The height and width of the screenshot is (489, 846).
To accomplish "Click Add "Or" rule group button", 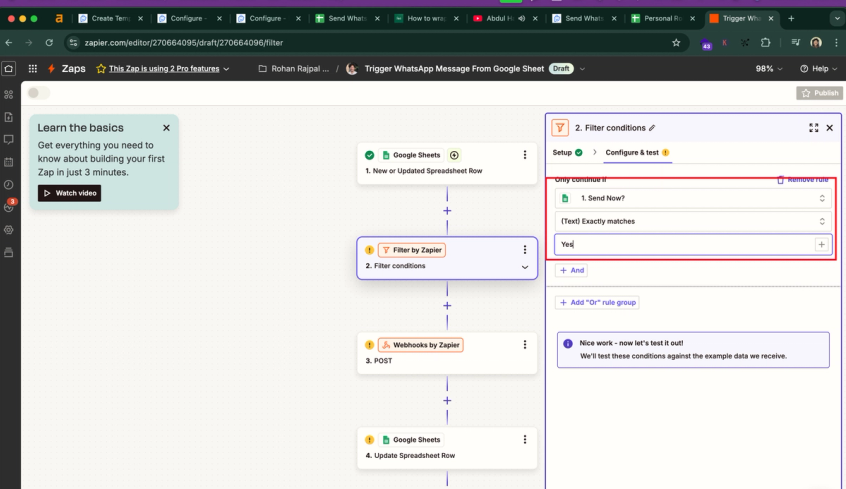I will coord(597,302).
